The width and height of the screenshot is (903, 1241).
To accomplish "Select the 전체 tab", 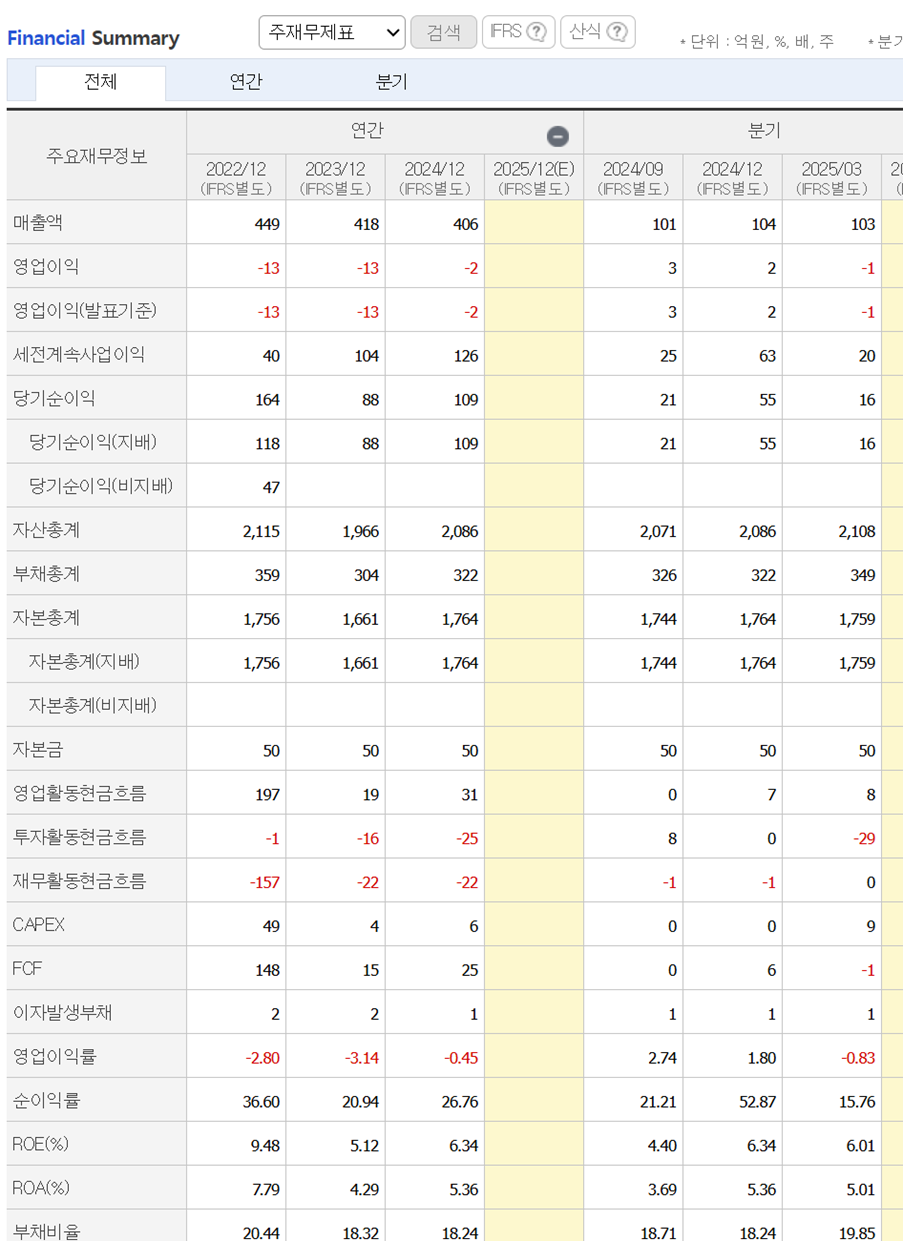I will pos(100,84).
